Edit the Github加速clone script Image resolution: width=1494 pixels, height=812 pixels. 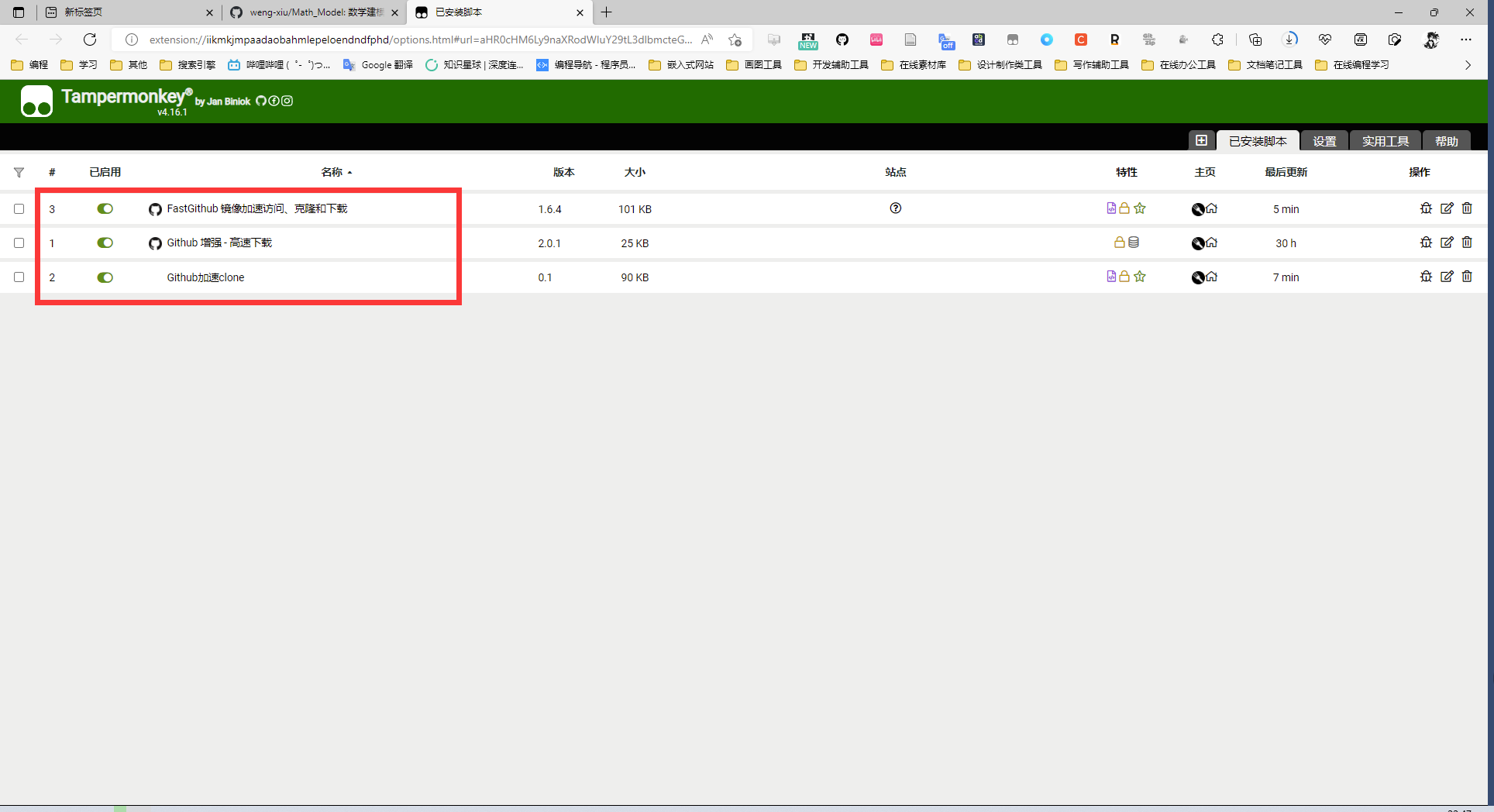click(1447, 277)
